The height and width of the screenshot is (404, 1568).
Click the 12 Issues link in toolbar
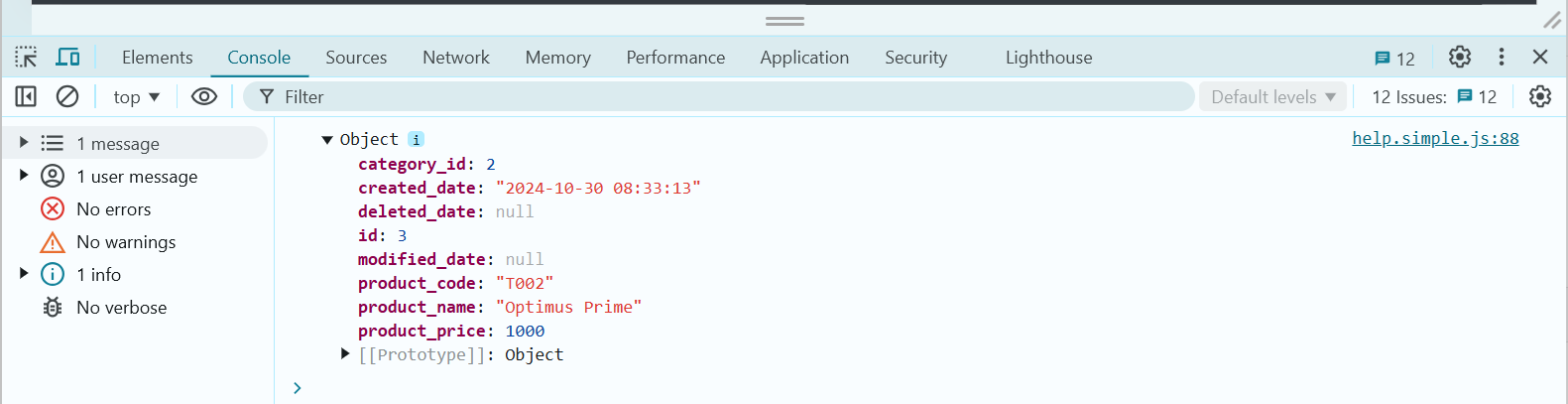1434,97
